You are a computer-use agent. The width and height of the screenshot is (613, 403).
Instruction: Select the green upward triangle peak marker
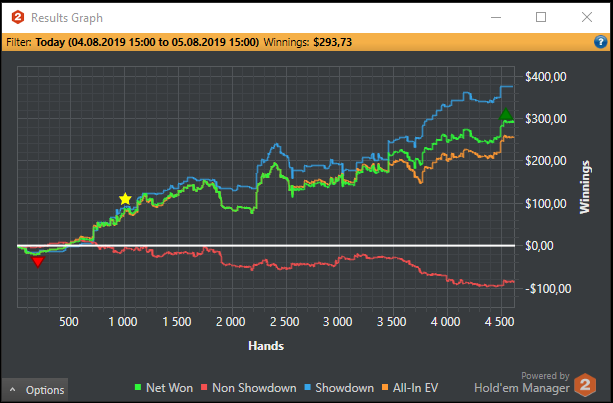point(506,114)
